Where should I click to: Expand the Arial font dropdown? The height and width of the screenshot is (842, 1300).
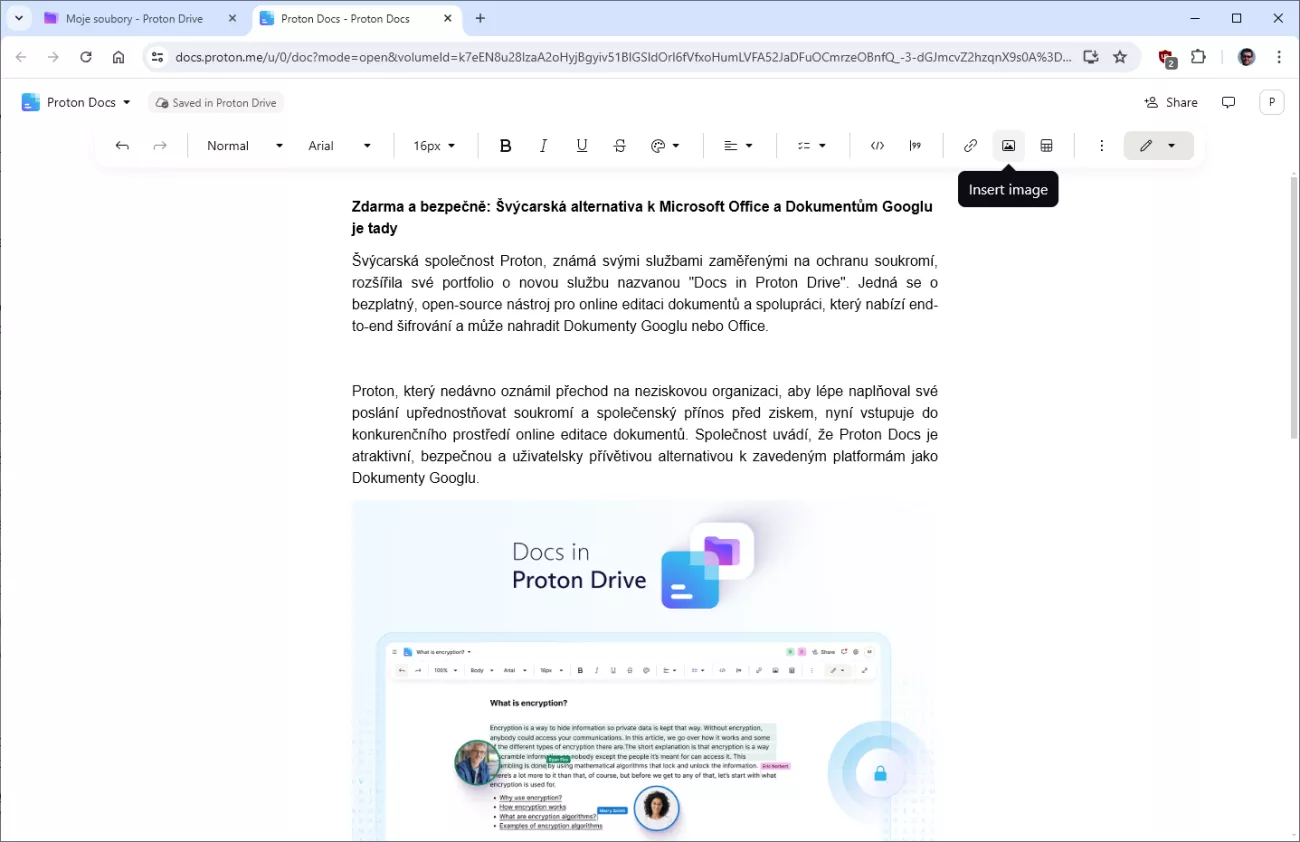339,146
